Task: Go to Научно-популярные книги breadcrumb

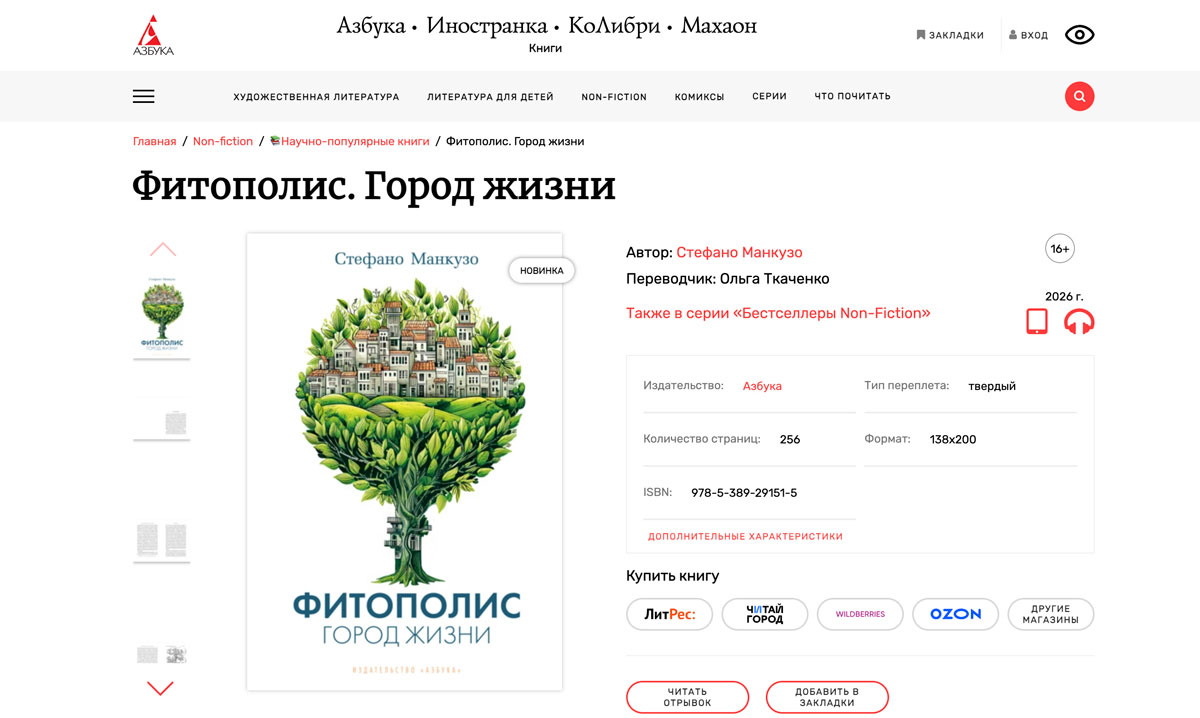Action: coord(350,141)
